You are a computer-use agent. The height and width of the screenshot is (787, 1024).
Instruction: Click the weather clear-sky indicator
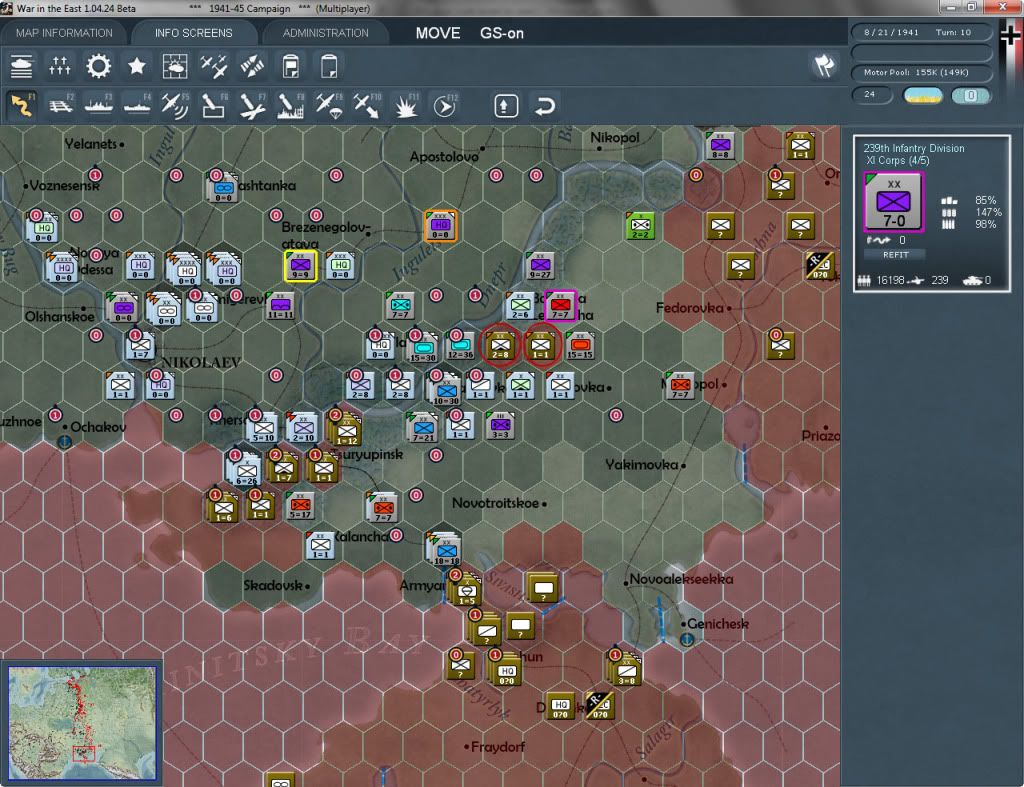pos(922,95)
